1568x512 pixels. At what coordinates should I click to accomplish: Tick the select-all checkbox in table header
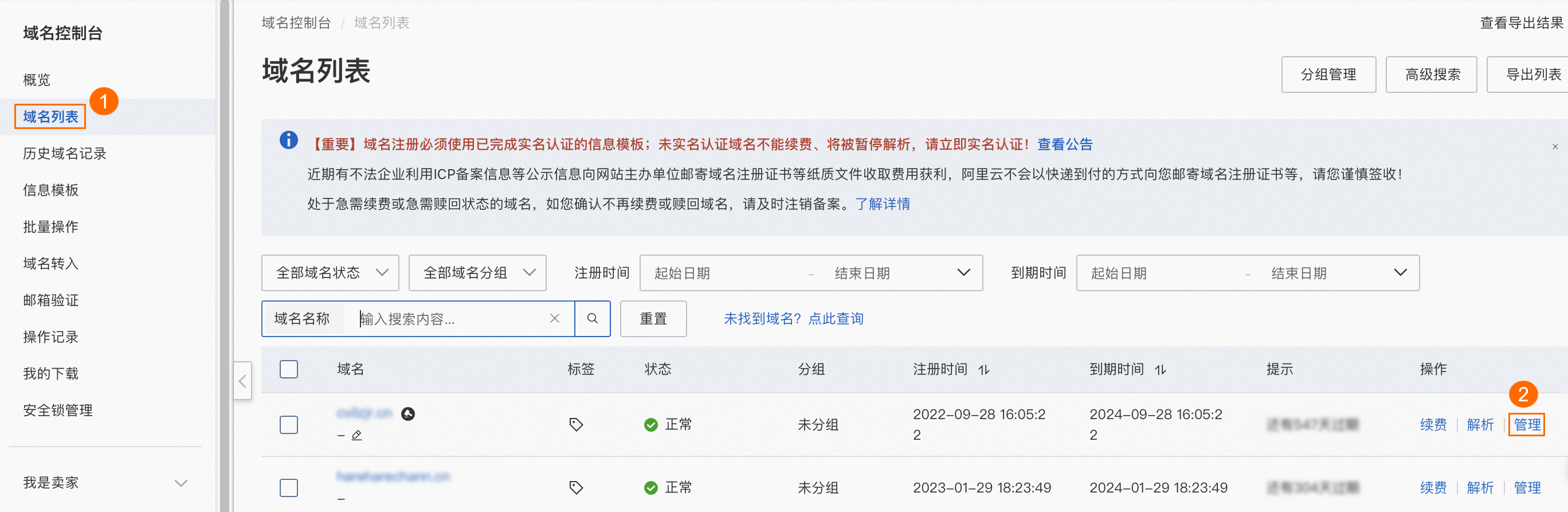(288, 369)
